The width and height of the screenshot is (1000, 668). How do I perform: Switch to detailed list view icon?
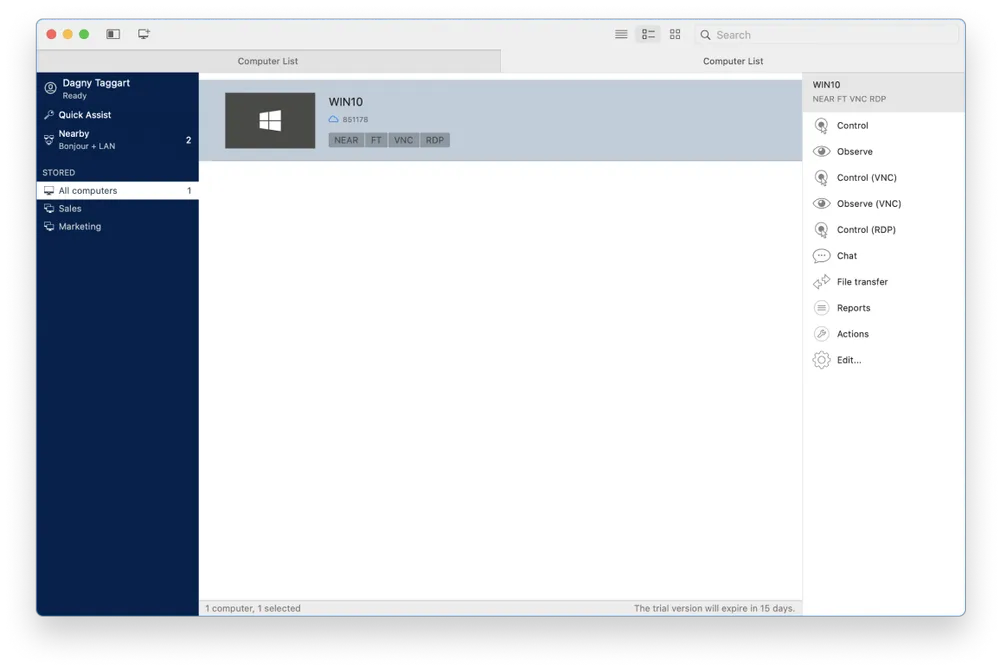point(648,34)
